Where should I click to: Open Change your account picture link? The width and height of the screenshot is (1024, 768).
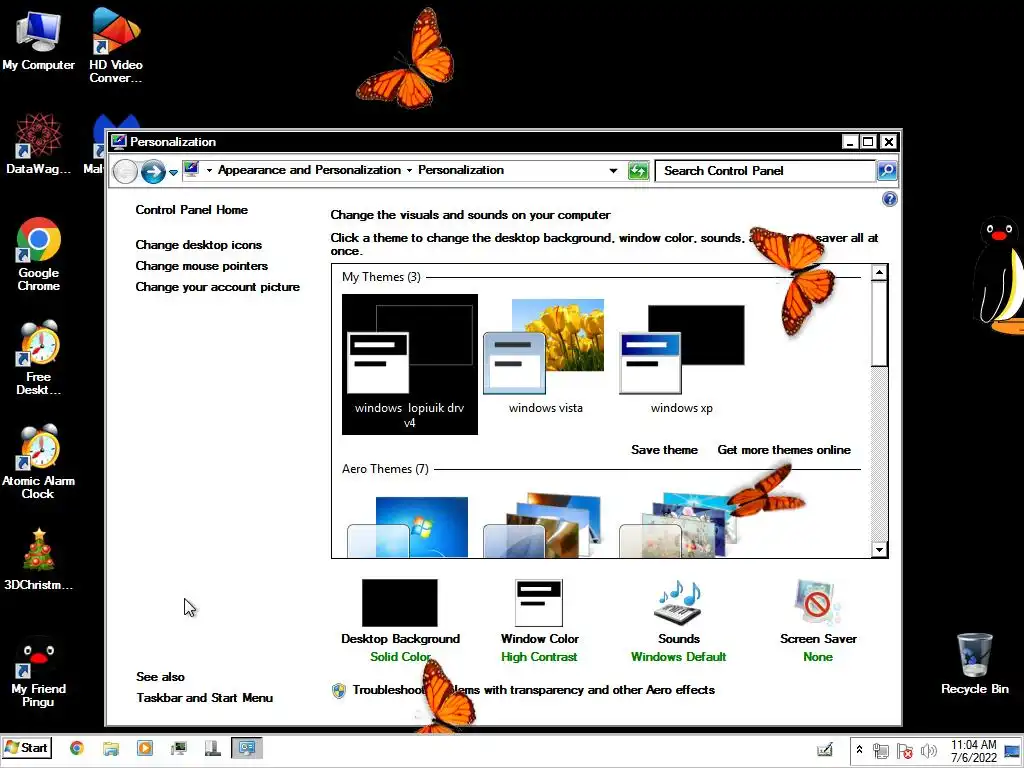217,287
